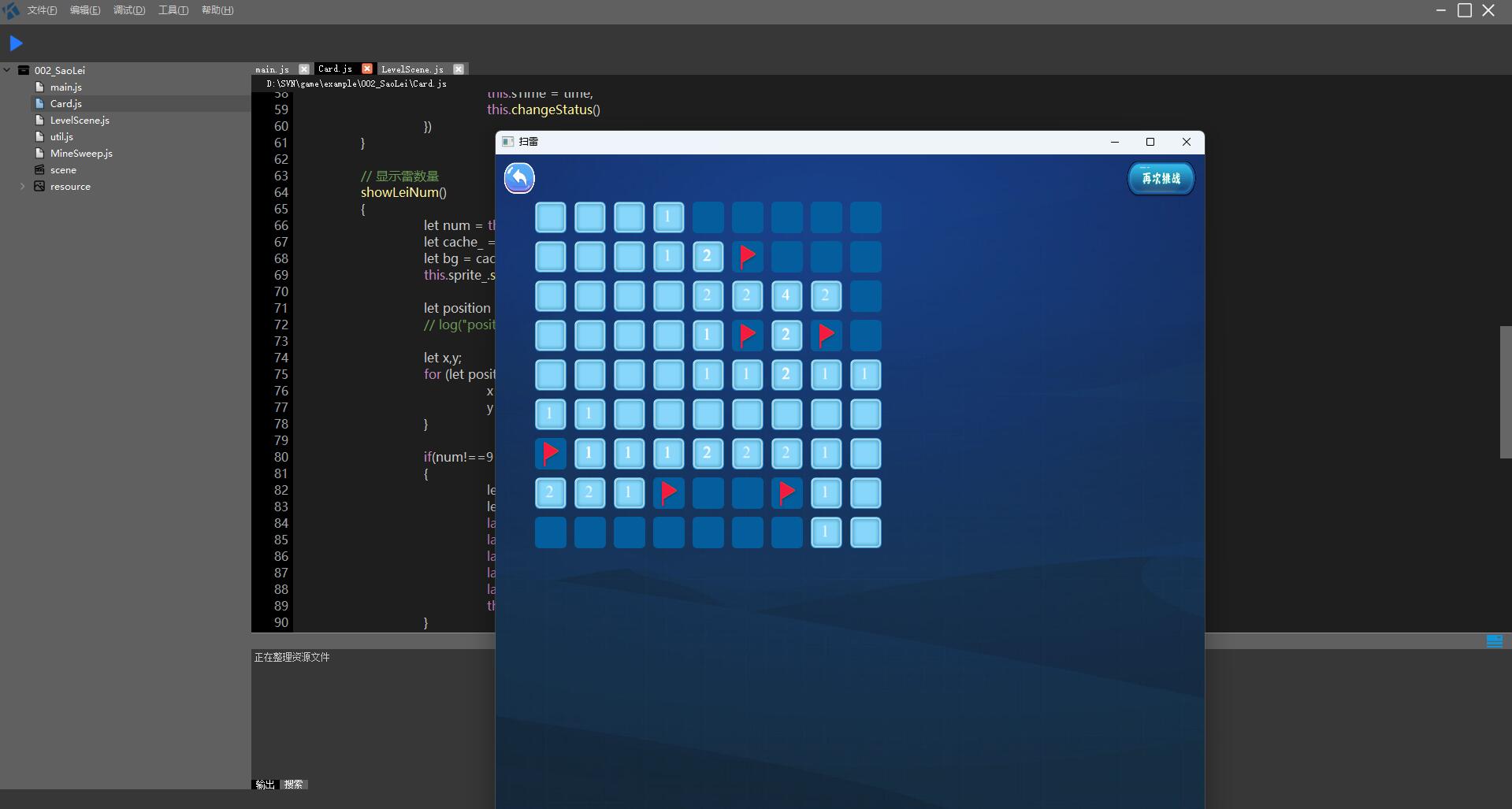Image resolution: width=1512 pixels, height=809 pixels.
Task: Close the main.js editor tab
Action: coord(304,69)
